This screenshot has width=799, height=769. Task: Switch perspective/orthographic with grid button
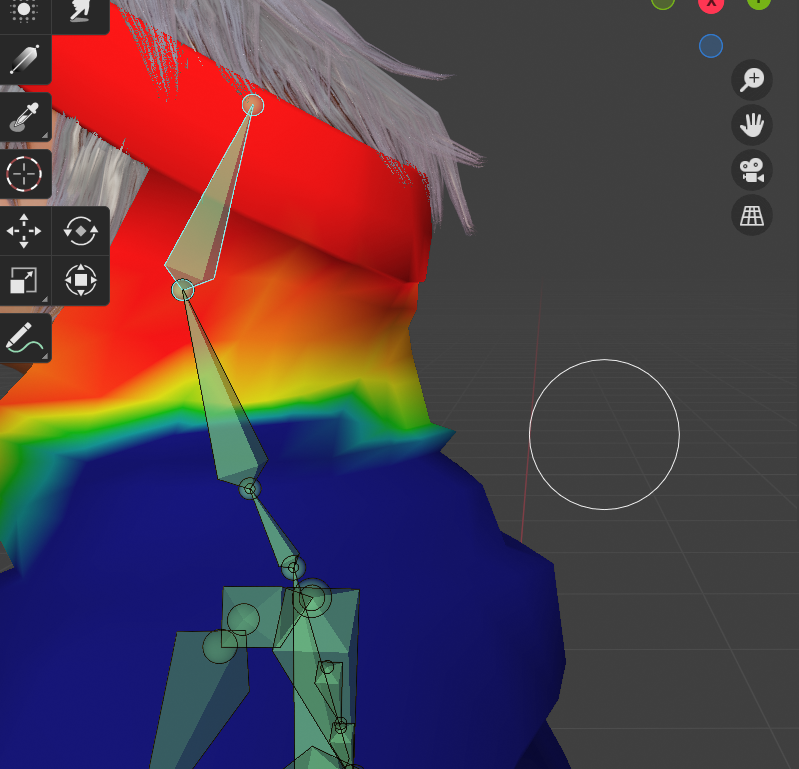pos(752,215)
